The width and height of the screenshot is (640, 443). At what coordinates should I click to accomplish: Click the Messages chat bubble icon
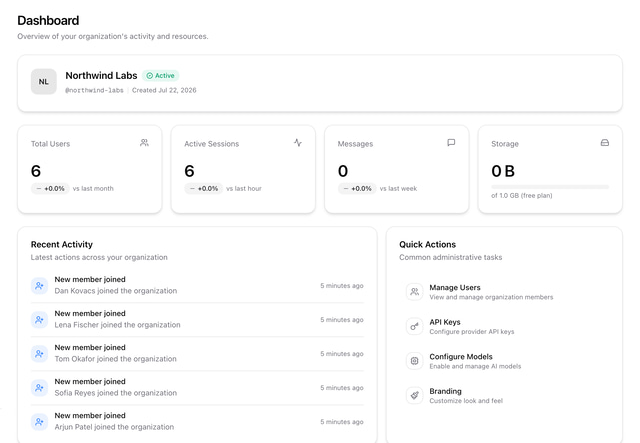[451, 142]
